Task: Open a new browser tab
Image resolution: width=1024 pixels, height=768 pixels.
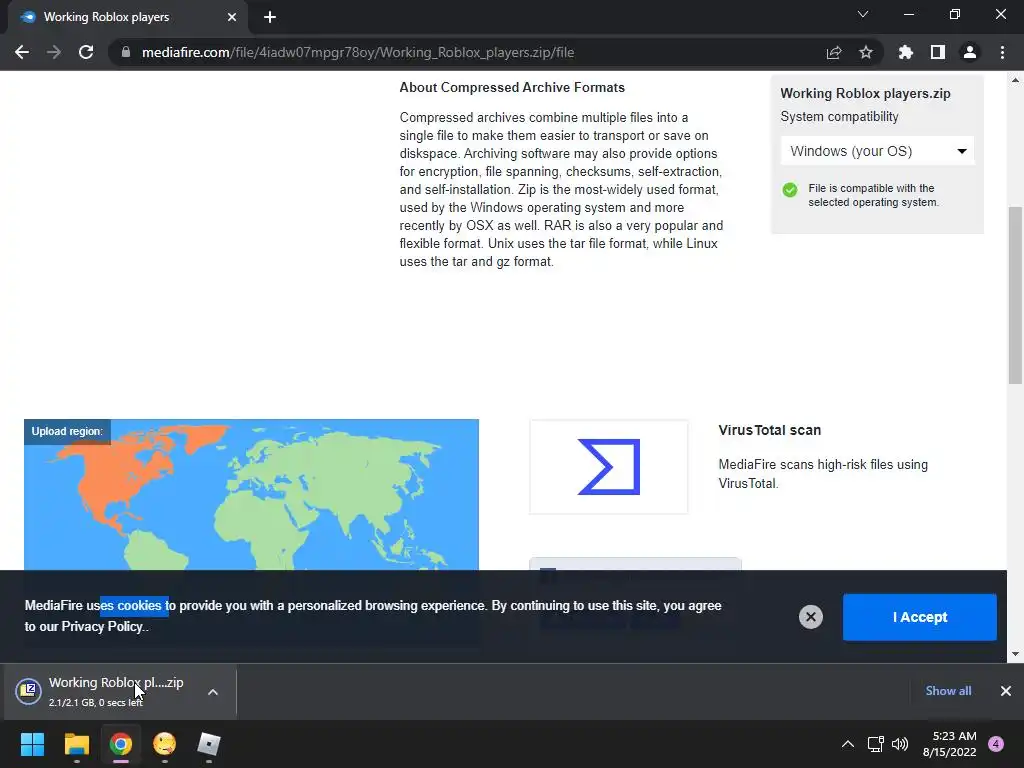Action: pos(270,17)
